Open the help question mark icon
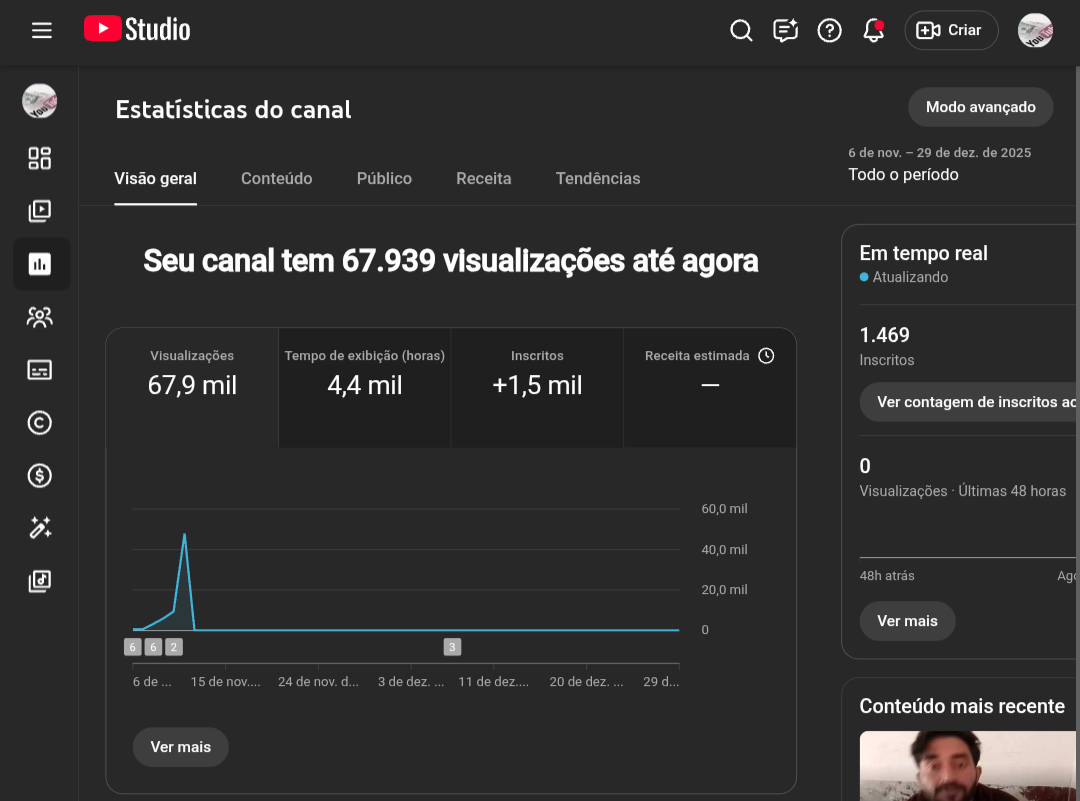 829,30
